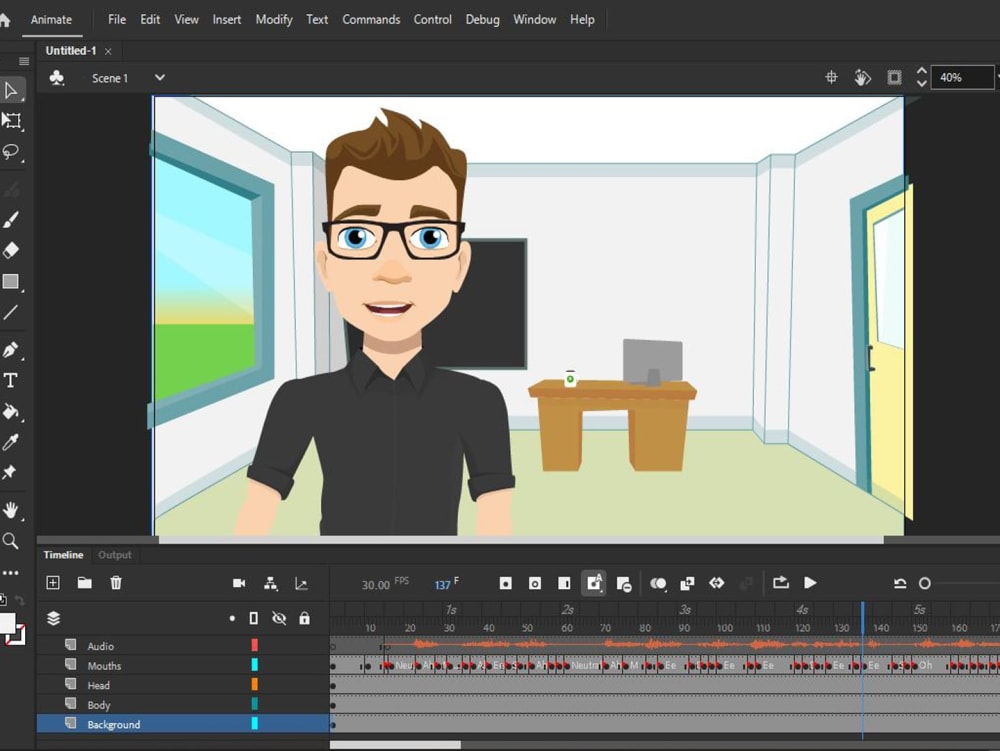1000x751 pixels.
Task: Center the stage with crosshair icon
Action: pos(831,77)
